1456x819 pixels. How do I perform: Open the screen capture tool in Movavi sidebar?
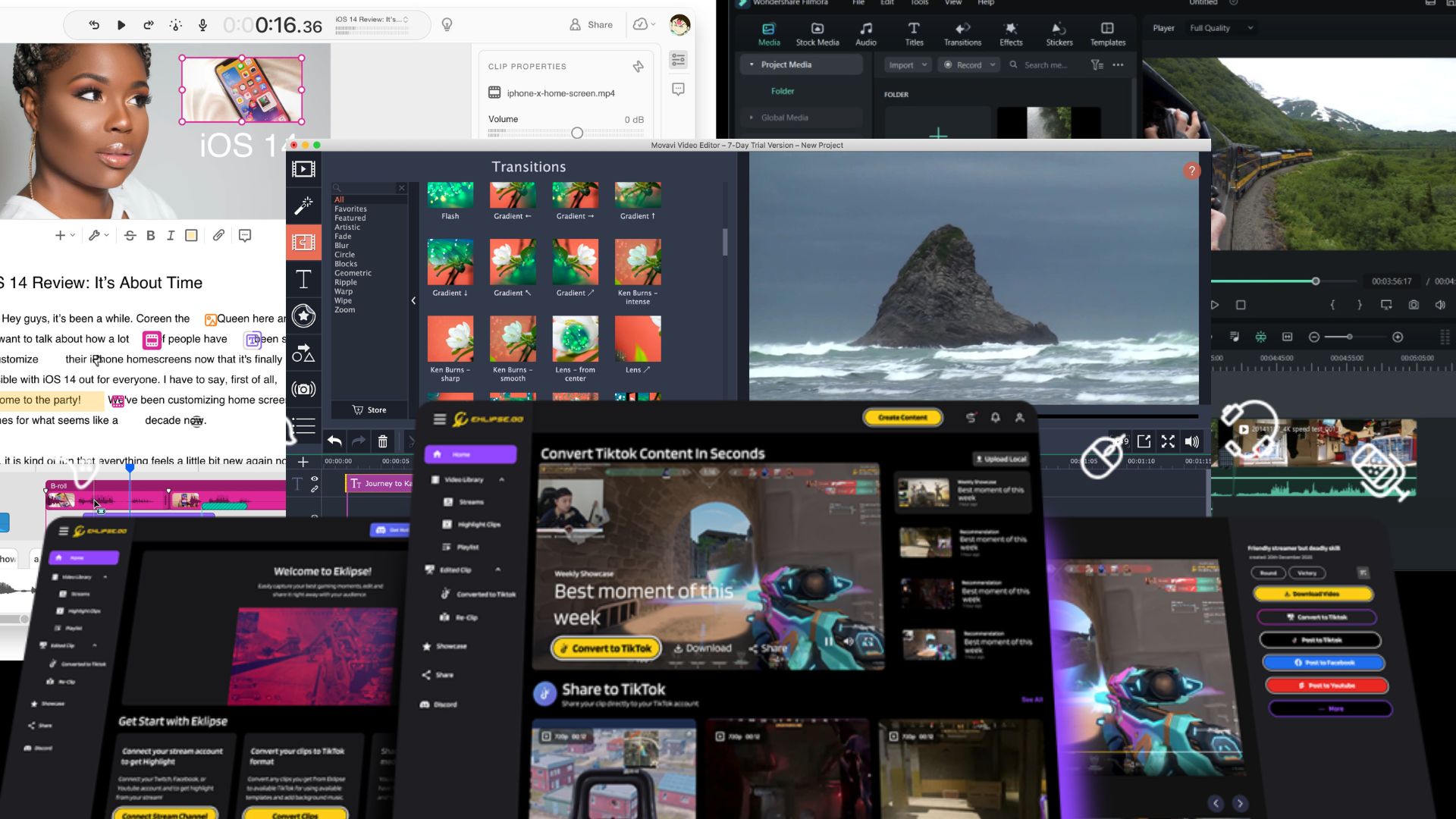coord(303,389)
